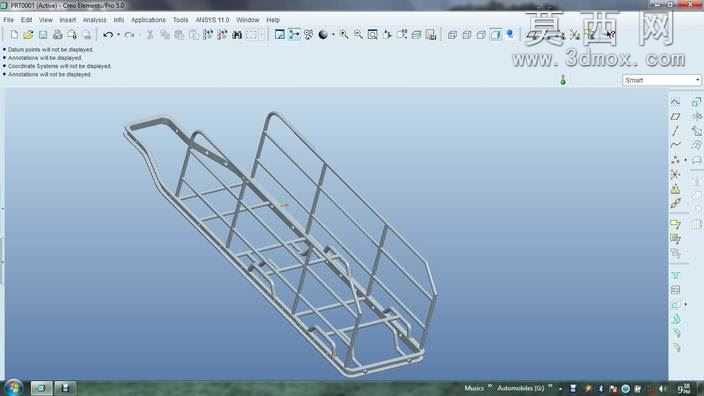This screenshot has height=396, width=704.
Task: Open the File menu
Action: tap(8, 20)
